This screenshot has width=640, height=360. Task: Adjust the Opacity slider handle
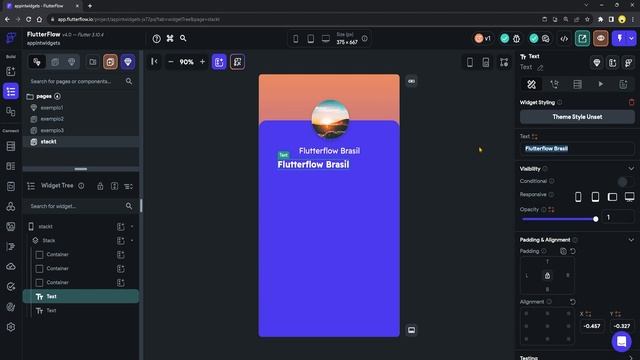596,219
